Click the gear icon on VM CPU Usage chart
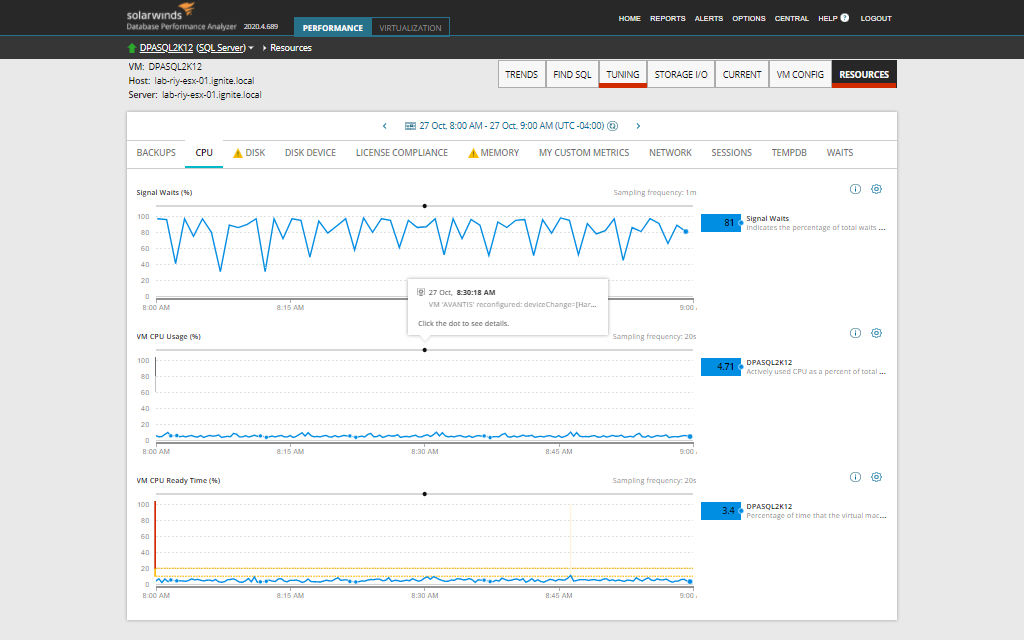Viewport: 1024px width, 640px height. point(877,333)
